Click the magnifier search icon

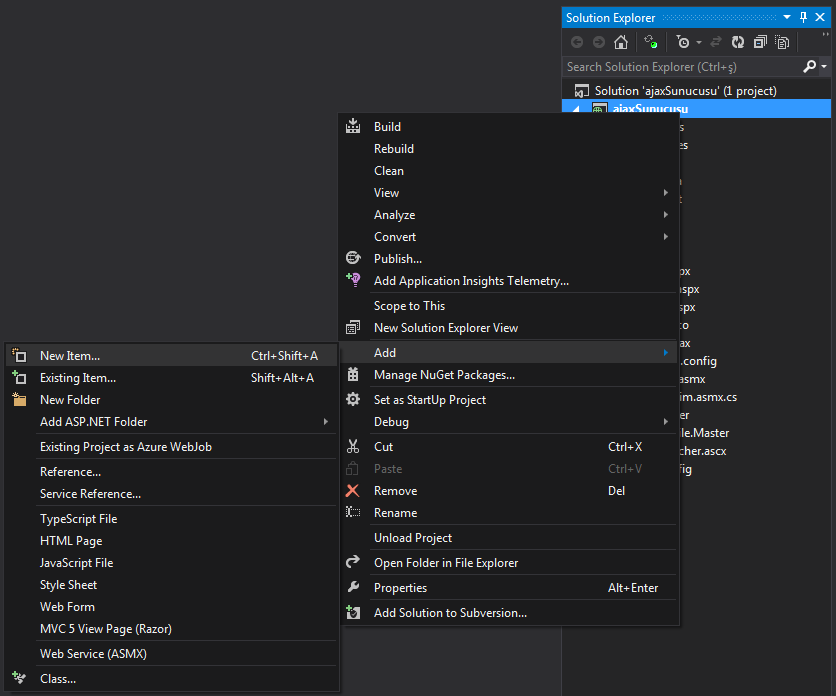click(x=809, y=67)
